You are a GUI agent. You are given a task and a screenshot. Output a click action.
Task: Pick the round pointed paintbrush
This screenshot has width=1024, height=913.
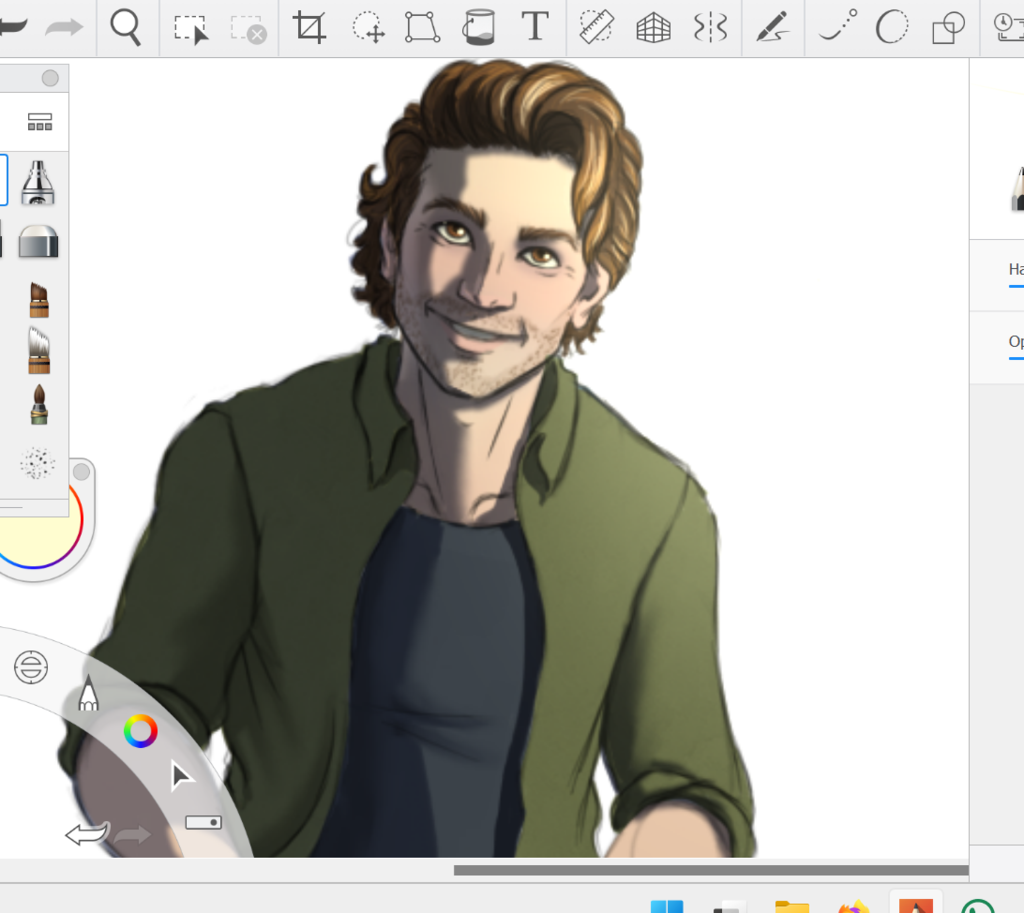pos(39,405)
